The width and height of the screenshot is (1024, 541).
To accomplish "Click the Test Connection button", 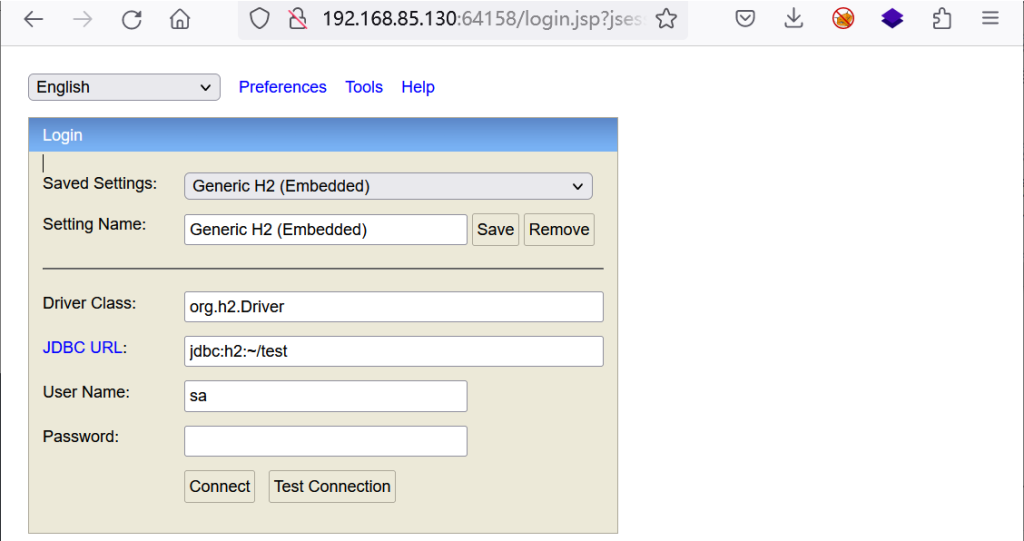I will point(332,487).
